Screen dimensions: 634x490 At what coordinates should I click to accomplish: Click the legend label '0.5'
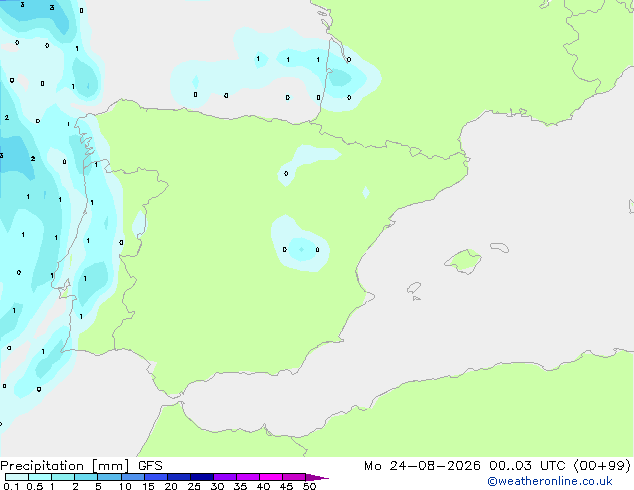point(34,486)
